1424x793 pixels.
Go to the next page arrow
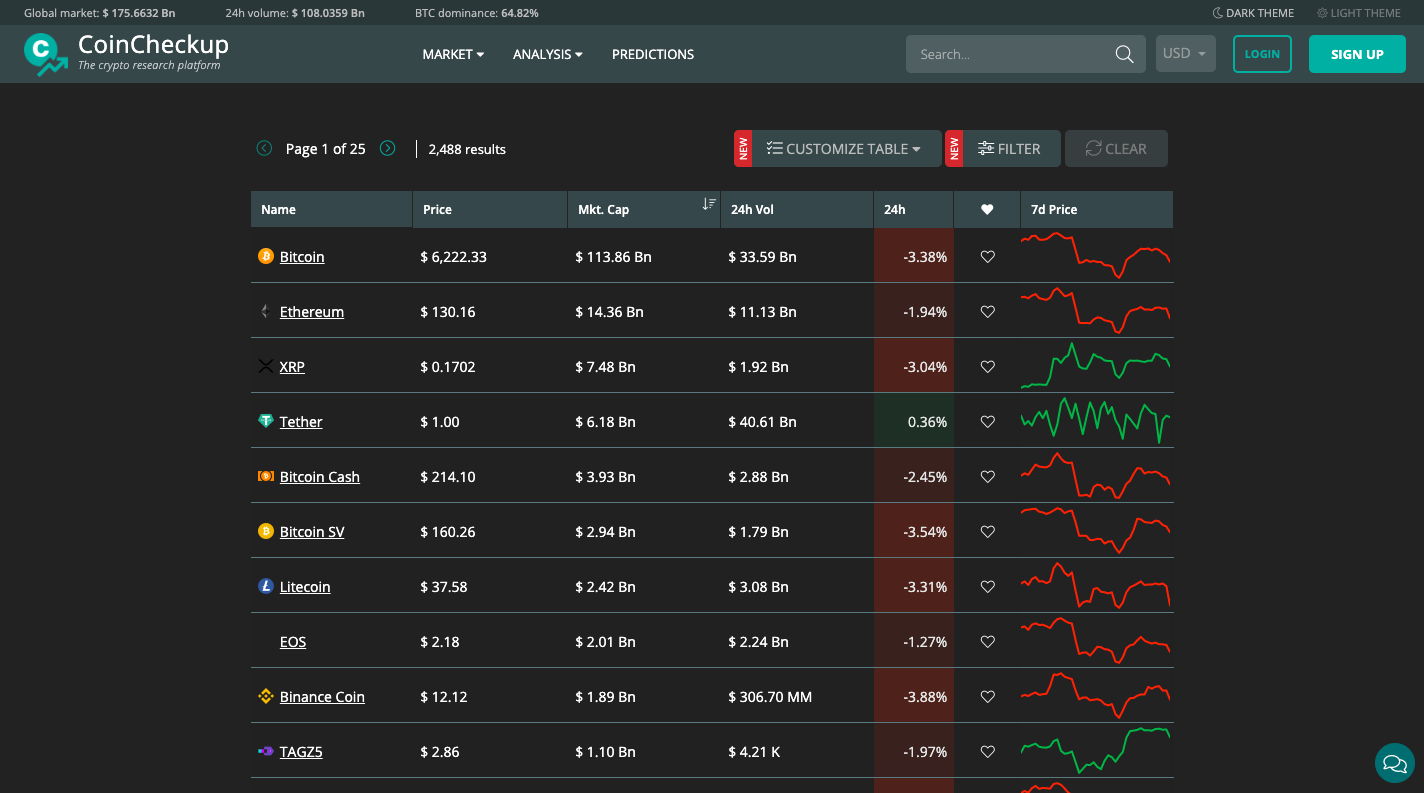pyautogui.click(x=388, y=149)
